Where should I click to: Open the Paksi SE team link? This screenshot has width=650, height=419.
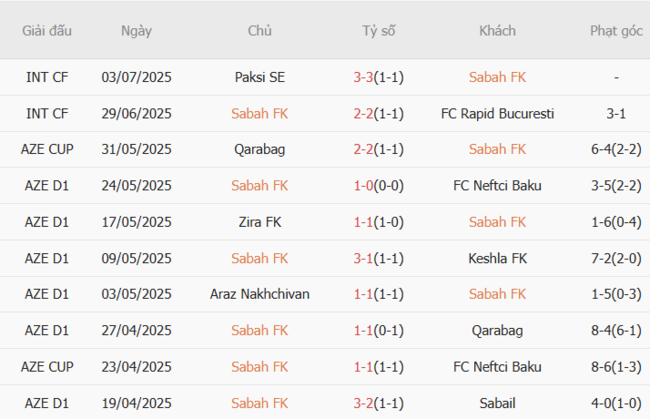coord(260,77)
